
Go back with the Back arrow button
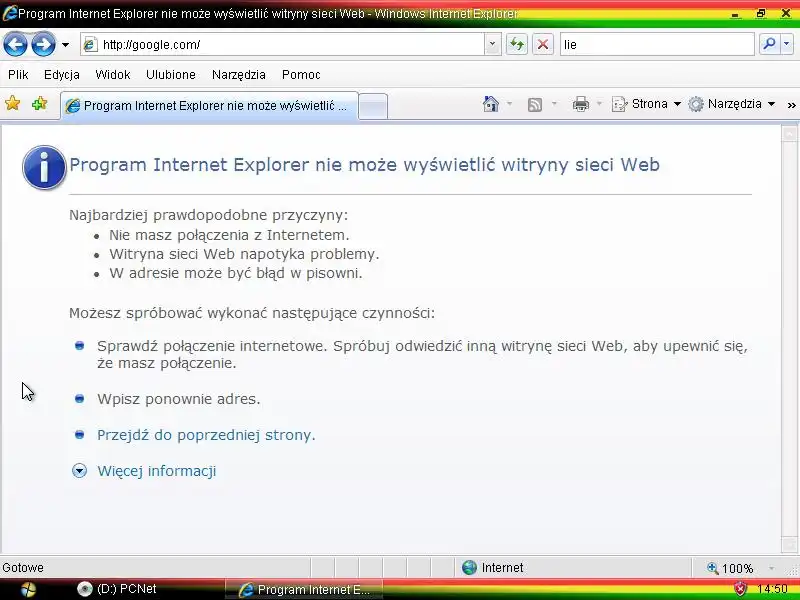click(15, 44)
